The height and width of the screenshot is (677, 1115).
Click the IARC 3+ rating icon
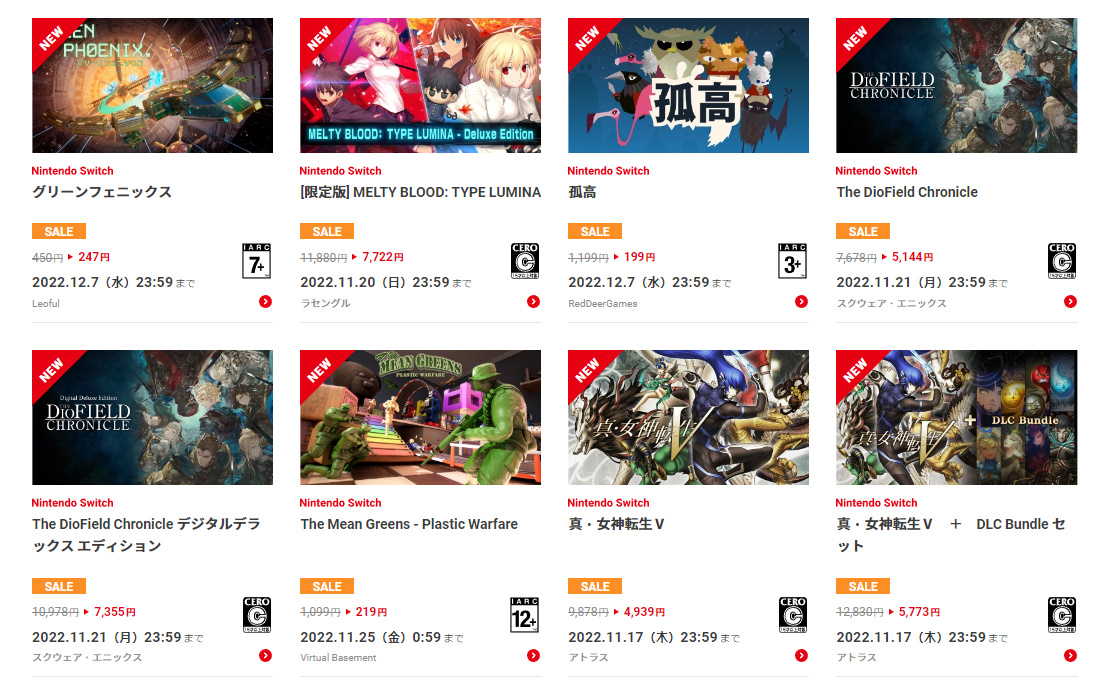(x=792, y=261)
